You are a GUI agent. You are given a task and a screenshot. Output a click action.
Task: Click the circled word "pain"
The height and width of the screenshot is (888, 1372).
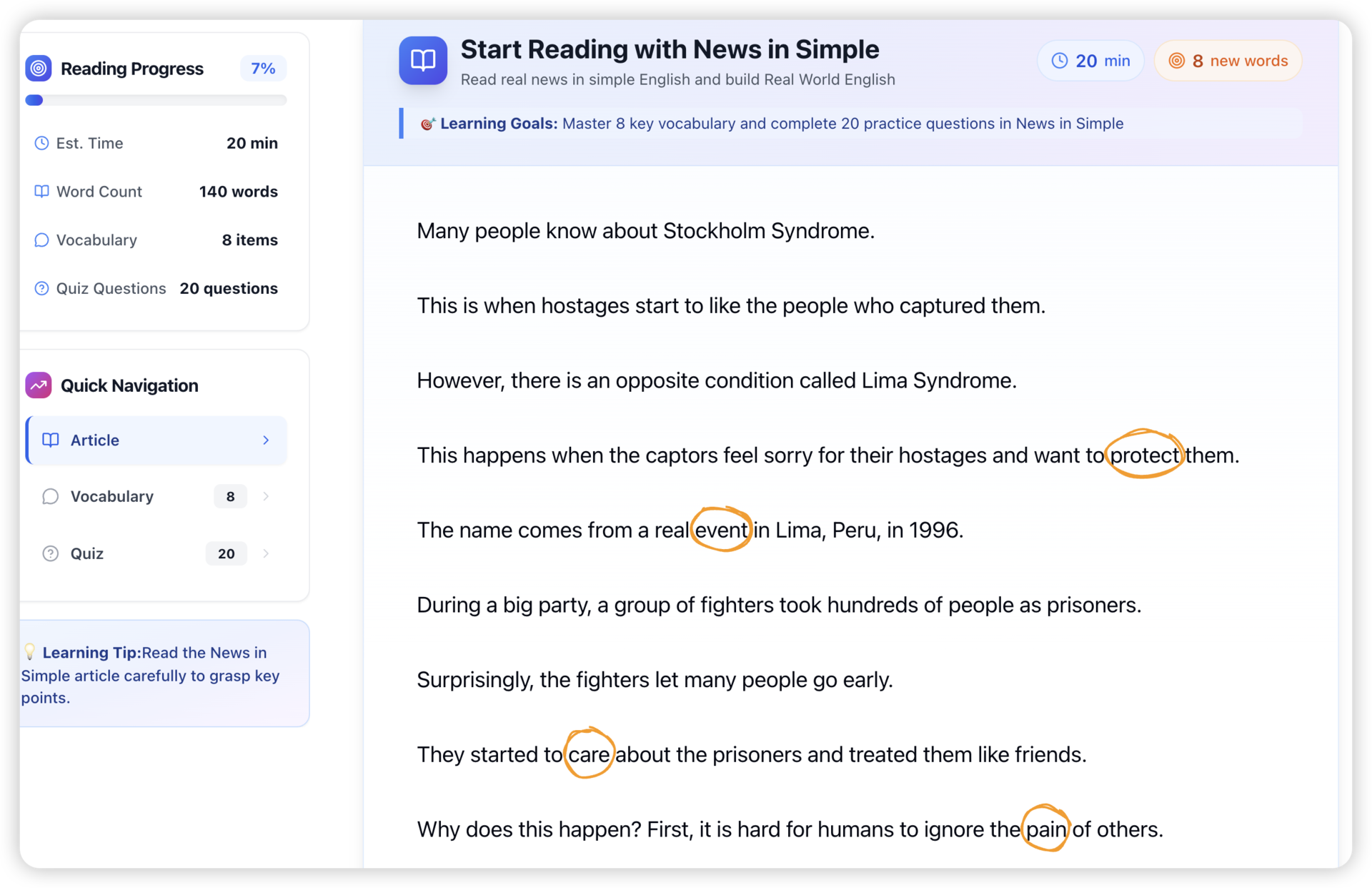click(x=1045, y=829)
